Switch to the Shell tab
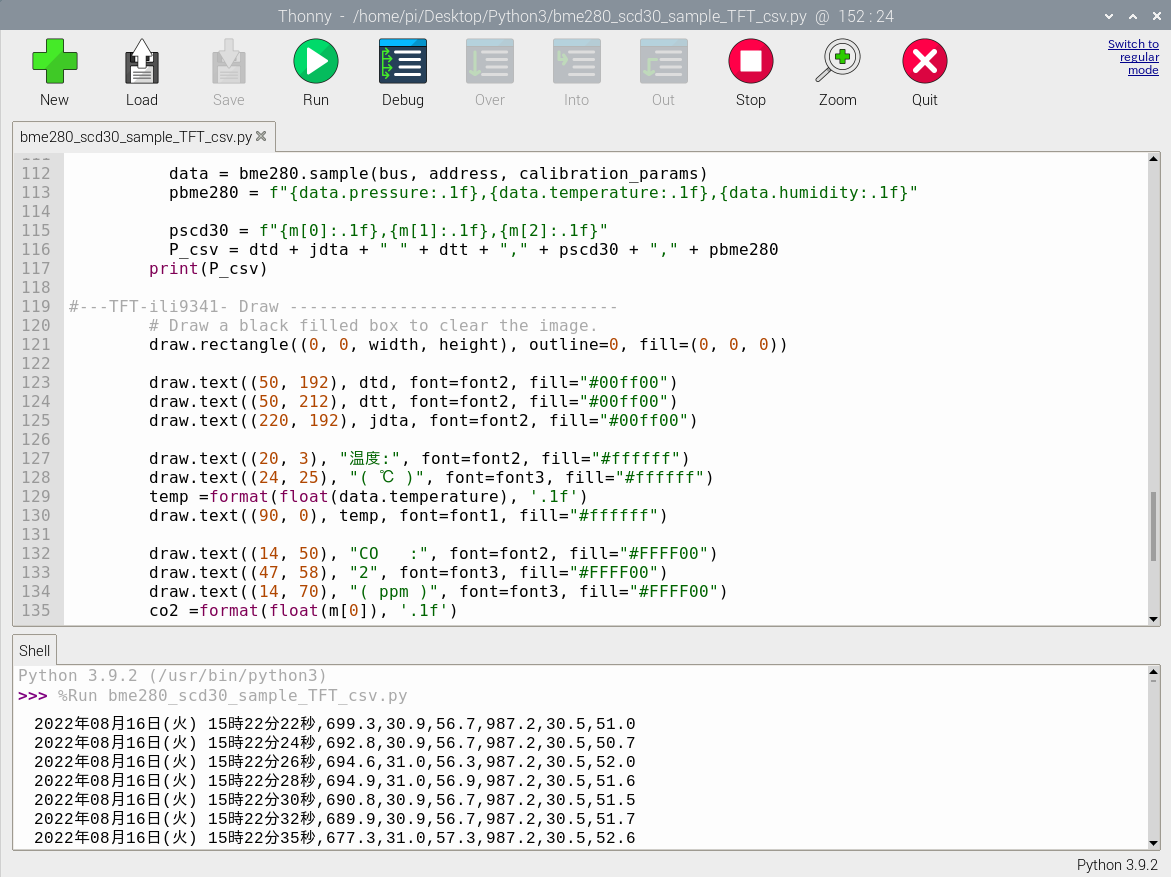 [x=34, y=650]
